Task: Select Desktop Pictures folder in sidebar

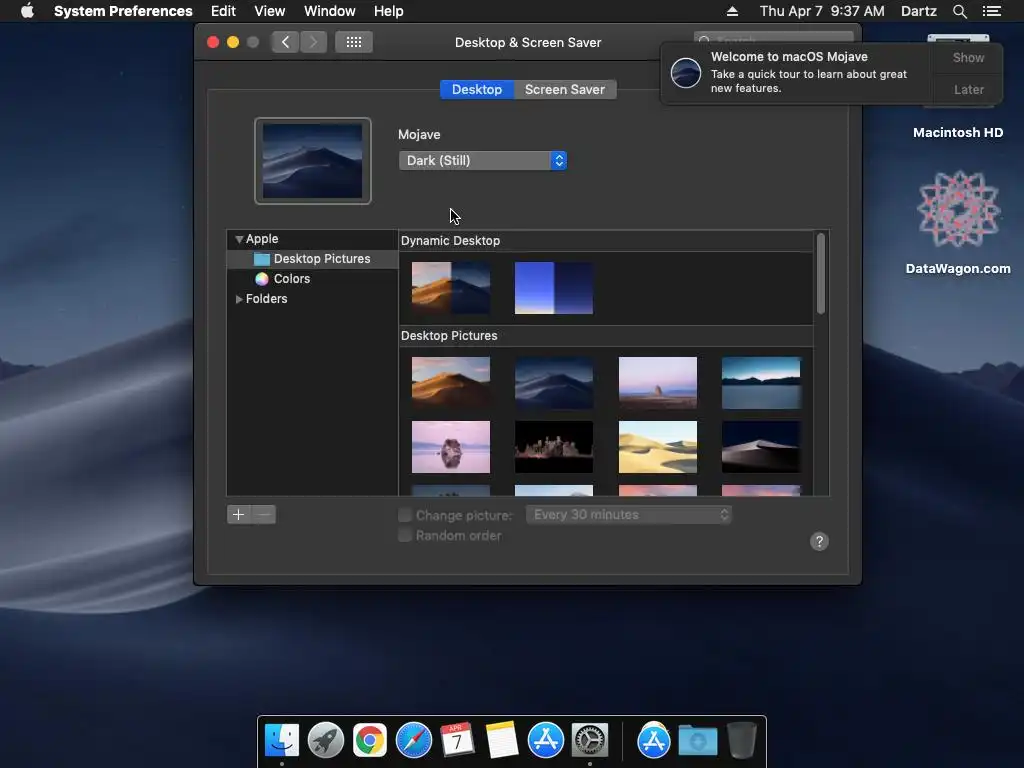Action: [312, 259]
